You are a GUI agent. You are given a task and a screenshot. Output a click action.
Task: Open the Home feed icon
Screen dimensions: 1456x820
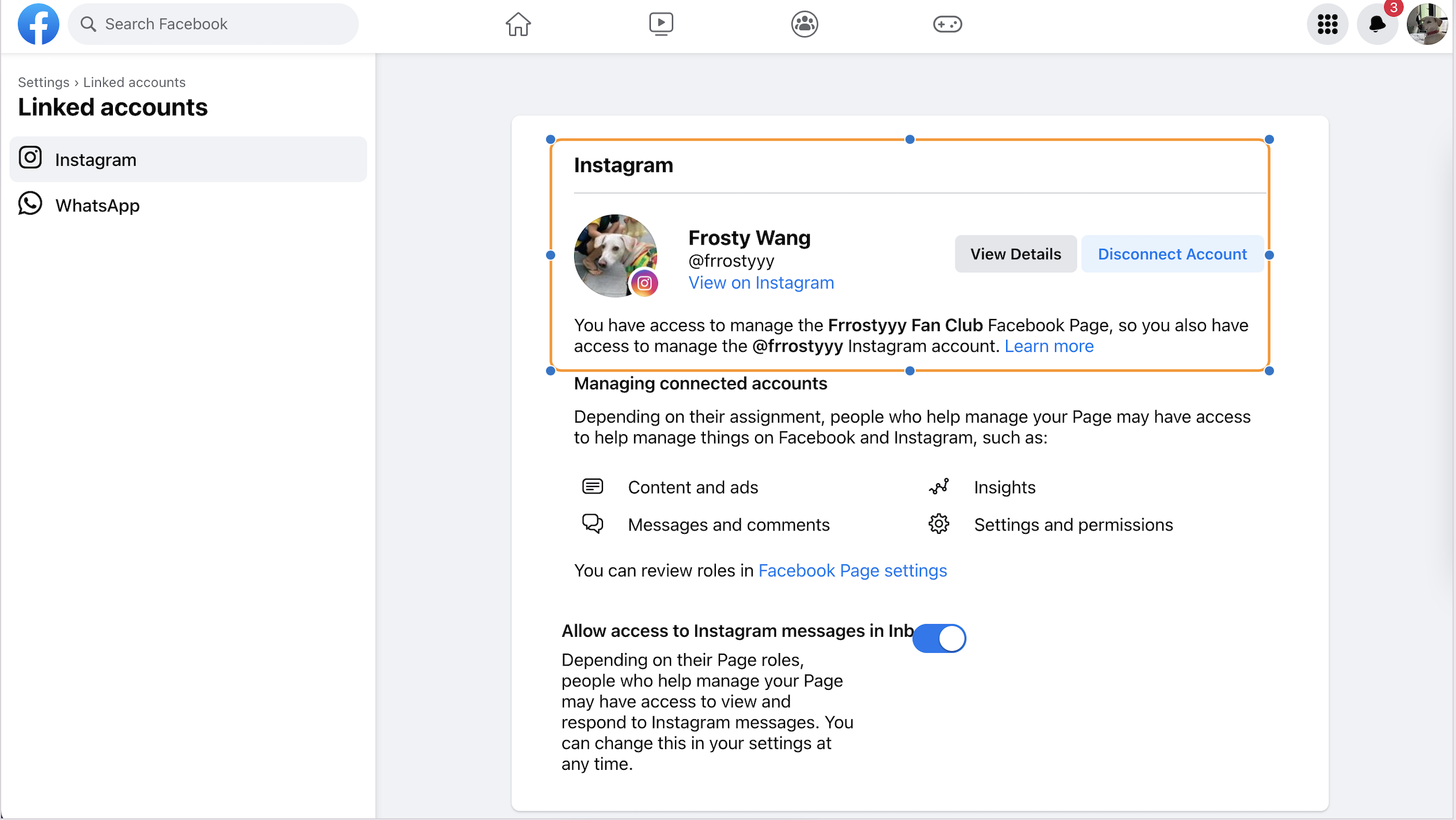point(518,24)
